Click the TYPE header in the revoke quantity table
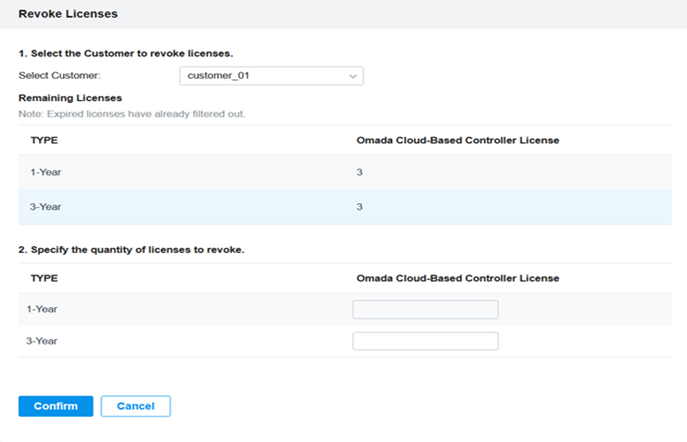Image resolution: width=687 pixels, height=442 pixels. click(44, 278)
